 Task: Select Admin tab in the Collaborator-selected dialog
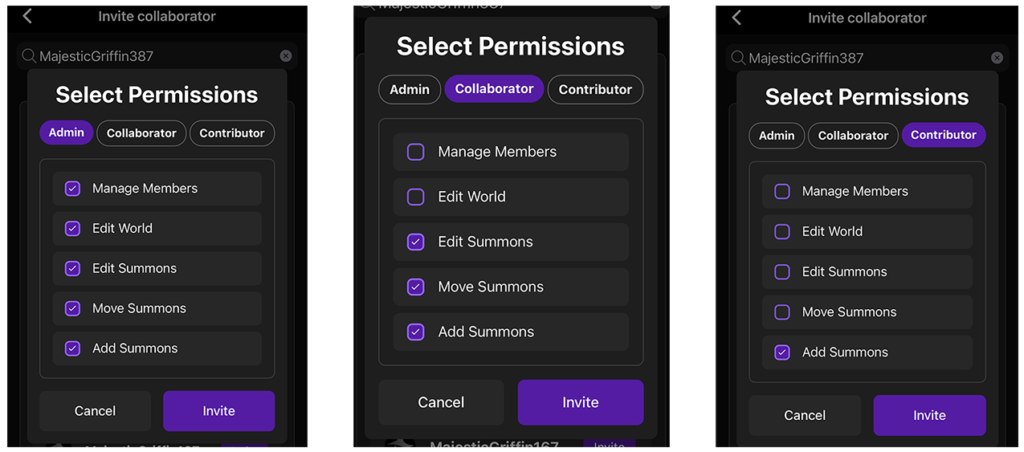[409, 89]
